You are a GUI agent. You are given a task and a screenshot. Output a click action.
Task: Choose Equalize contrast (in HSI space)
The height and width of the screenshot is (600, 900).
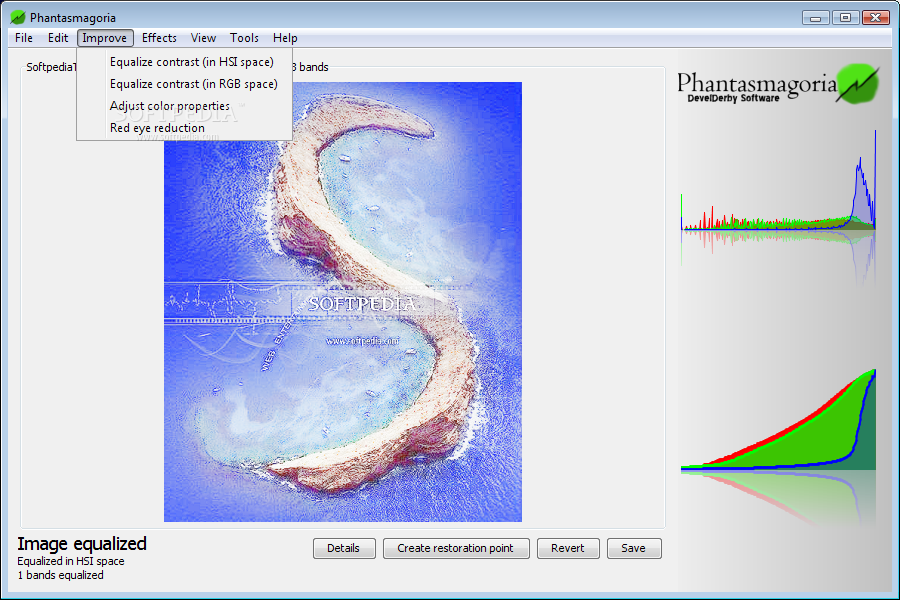[x=192, y=62]
